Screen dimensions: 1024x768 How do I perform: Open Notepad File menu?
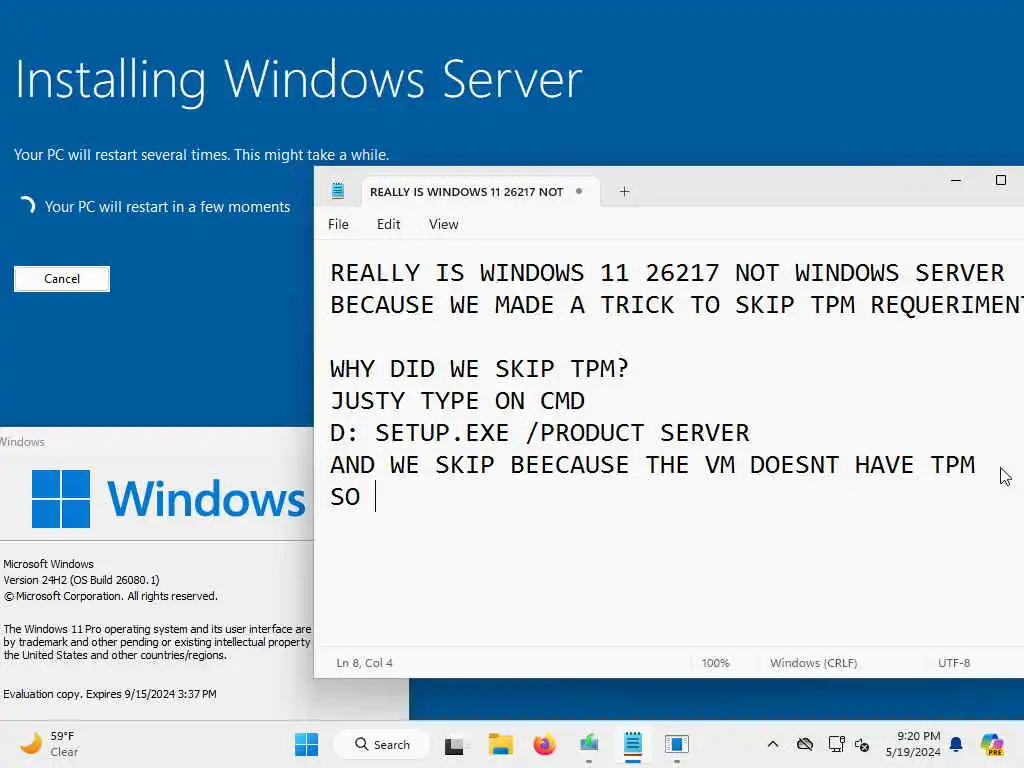click(338, 224)
